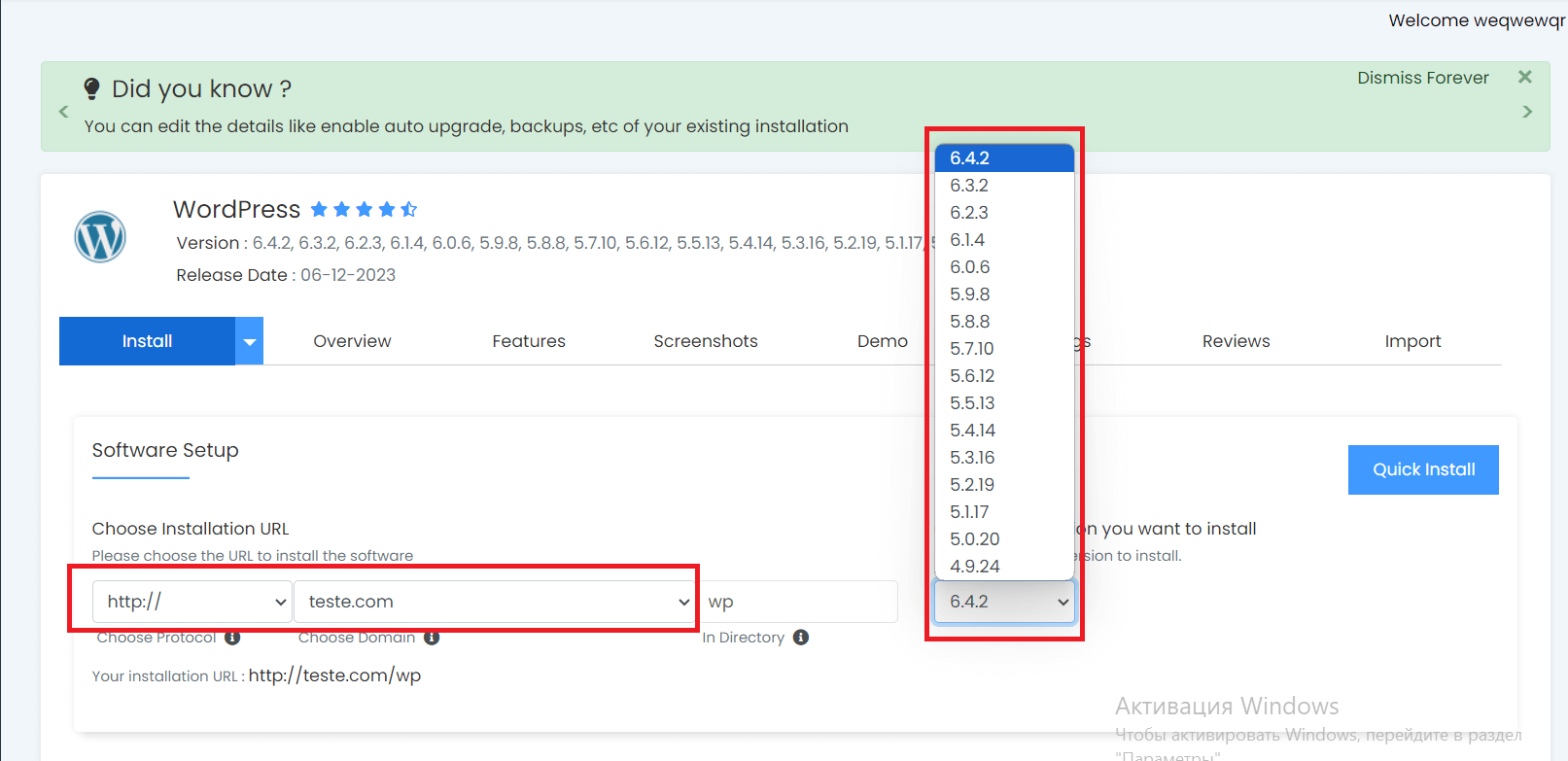The width and height of the screenshot is (1568, 761).
Task: Select version 4.9.24 in list
Action: (x=1004, y=567)
